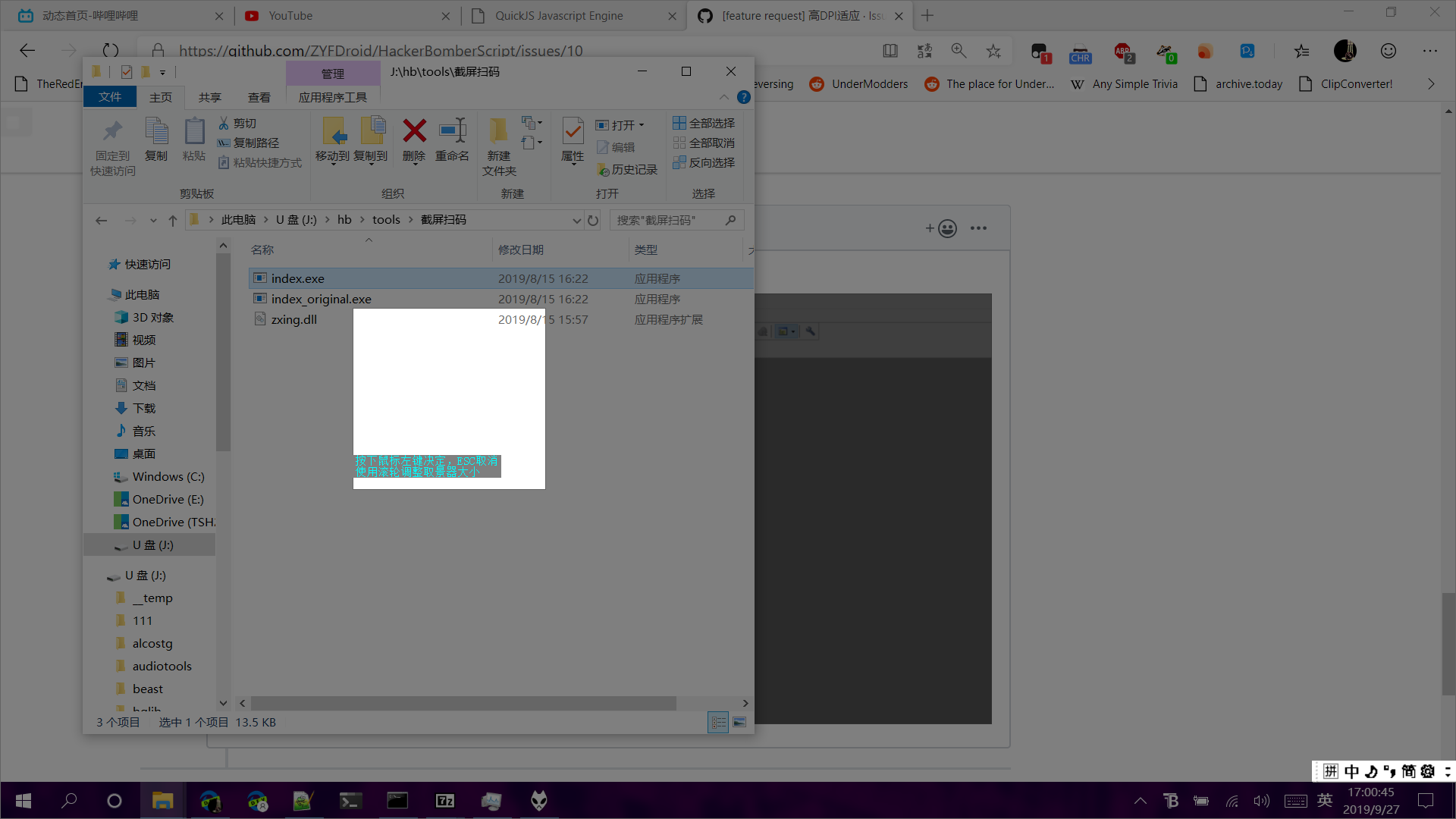
Task: Click Invert Selection (反向选择) option
Action: (x=704, y=162)
